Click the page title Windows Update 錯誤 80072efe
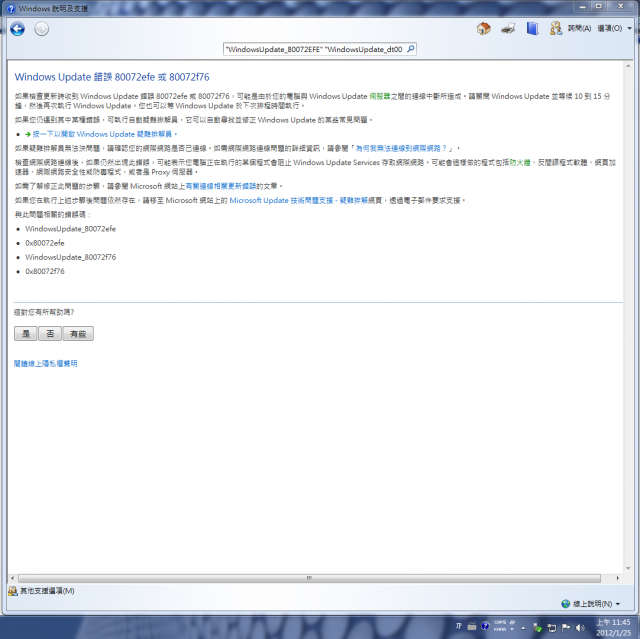This screenshot has width=640, height=639. (x=112, y=77)
